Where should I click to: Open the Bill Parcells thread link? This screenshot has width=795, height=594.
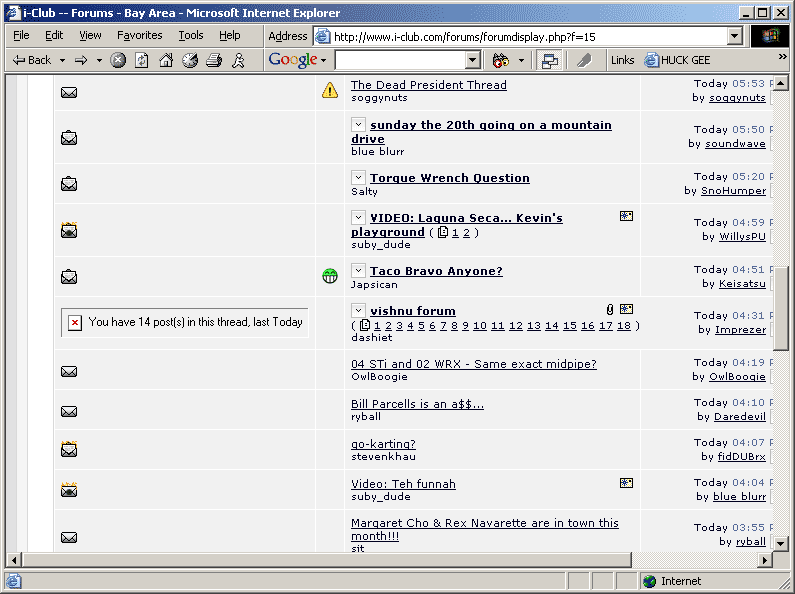(417, 404)
